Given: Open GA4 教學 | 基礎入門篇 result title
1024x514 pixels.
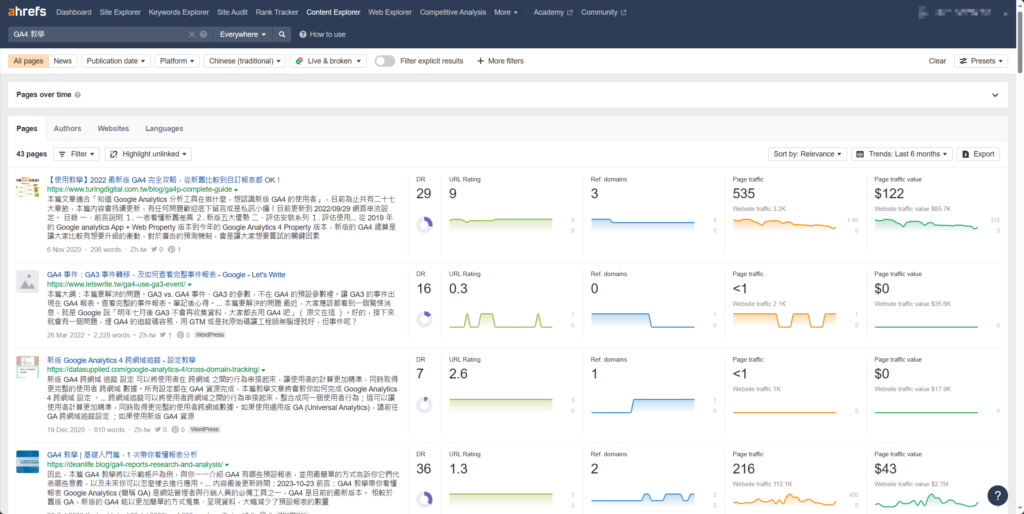Looking at the screenshot, I should (x=122, y=455).
